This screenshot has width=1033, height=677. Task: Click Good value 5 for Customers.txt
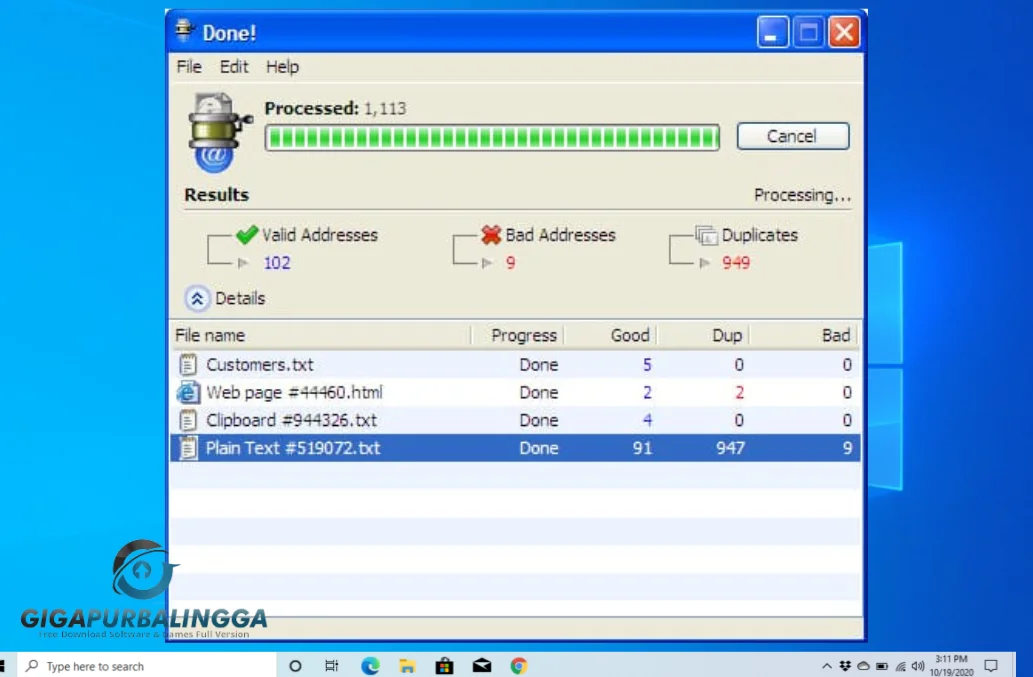pos(647,365)
